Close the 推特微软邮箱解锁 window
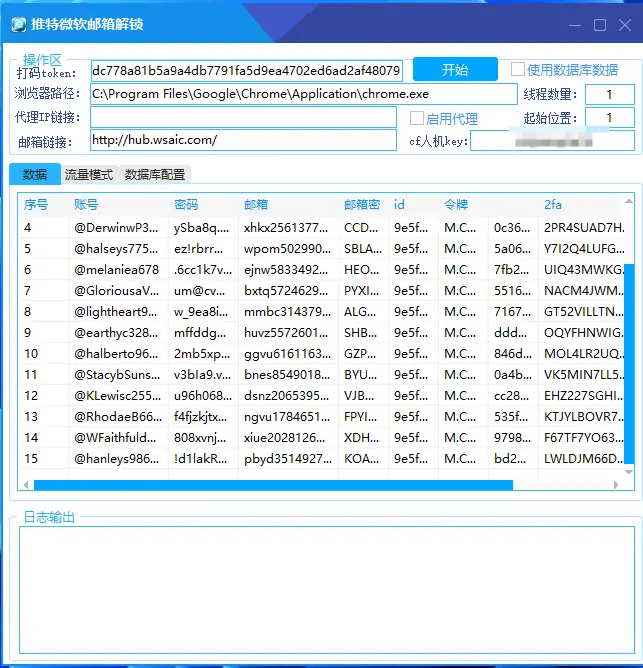This screenshot has width=643, height=668. pos(625,25)
